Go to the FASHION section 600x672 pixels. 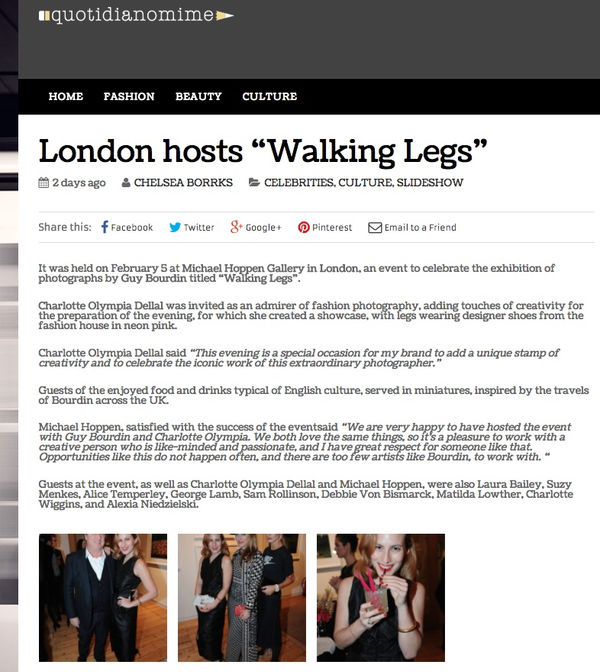(129, 96)
